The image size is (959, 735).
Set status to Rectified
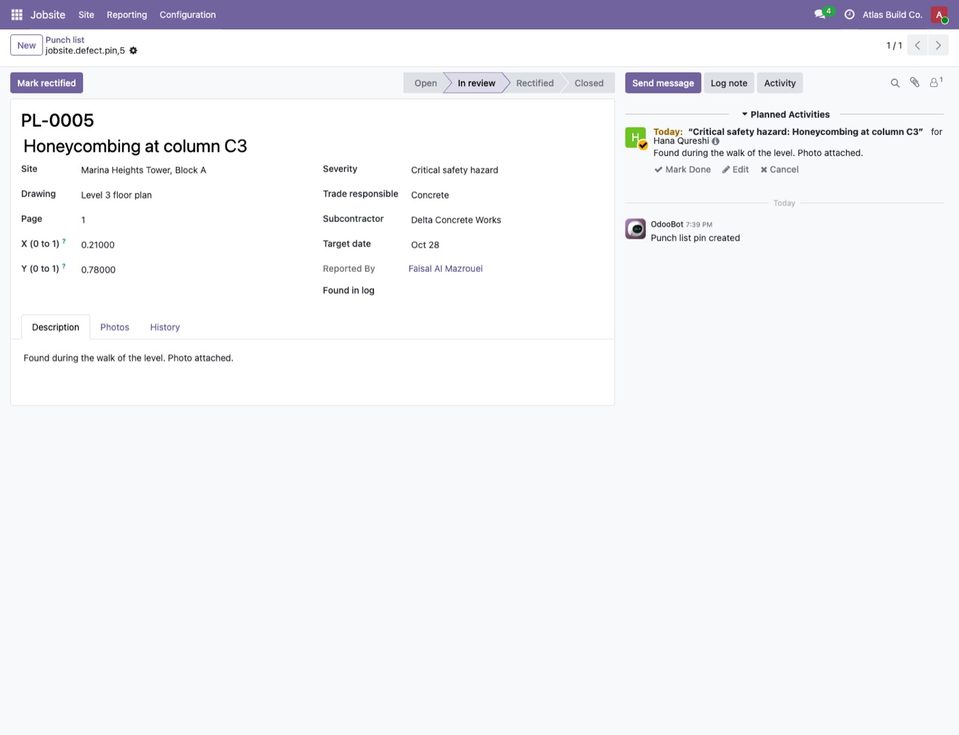tap(535, 83)
